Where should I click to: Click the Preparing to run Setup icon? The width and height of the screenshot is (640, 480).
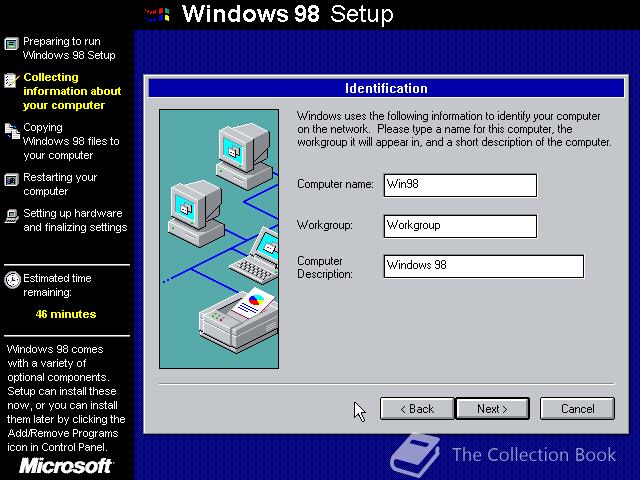(x=11, y=43)
